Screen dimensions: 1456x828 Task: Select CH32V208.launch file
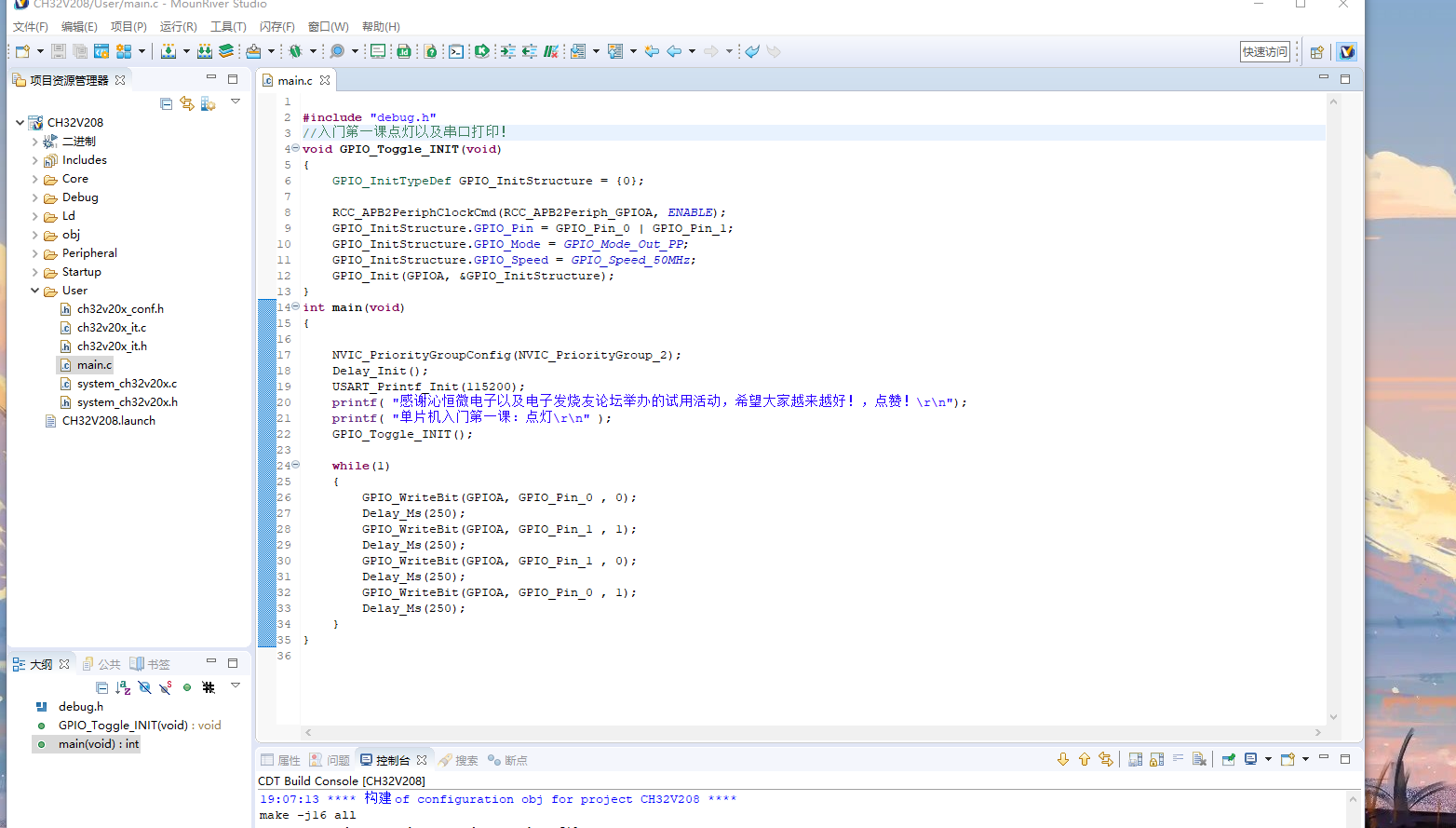pyautogui.click(x=108, y=421)
